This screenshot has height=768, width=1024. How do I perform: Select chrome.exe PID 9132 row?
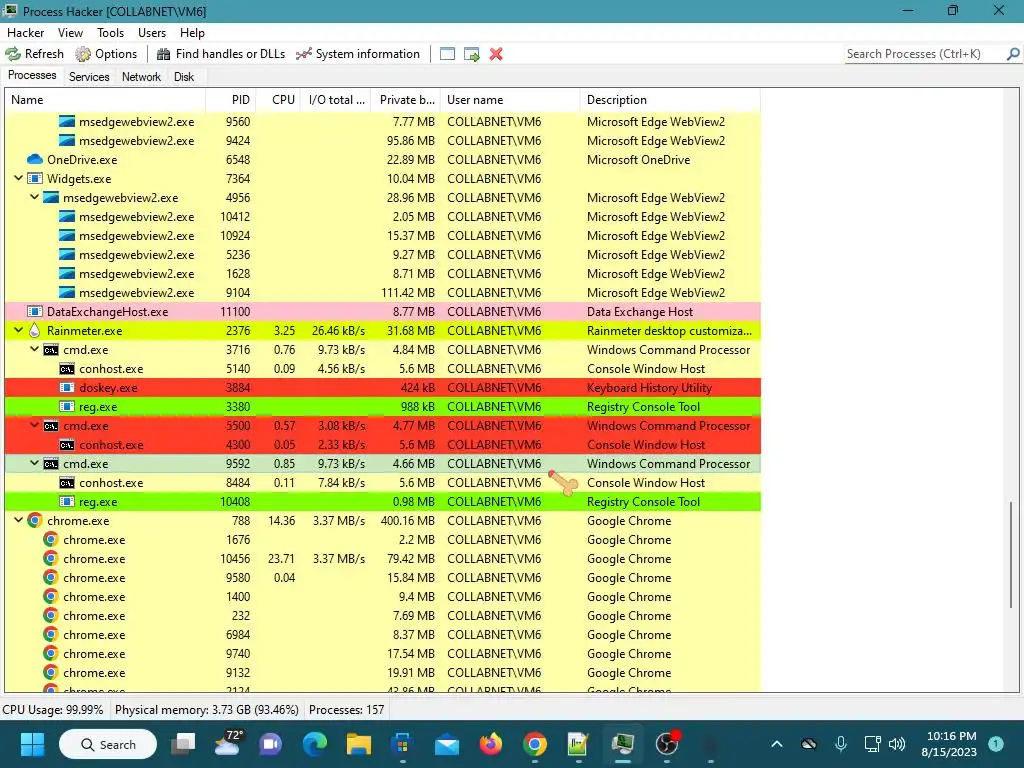pos(383,673)
